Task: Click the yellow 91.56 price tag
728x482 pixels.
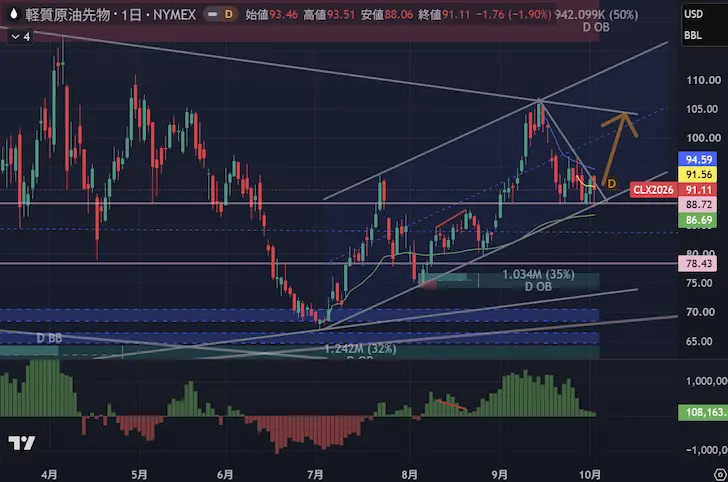Action: coord(698,174)
